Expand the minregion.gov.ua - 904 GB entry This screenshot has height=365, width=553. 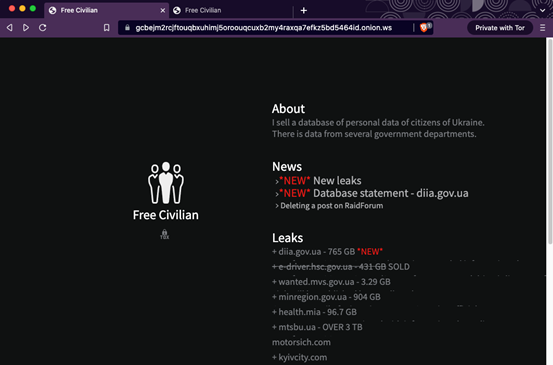click(326, 297)
